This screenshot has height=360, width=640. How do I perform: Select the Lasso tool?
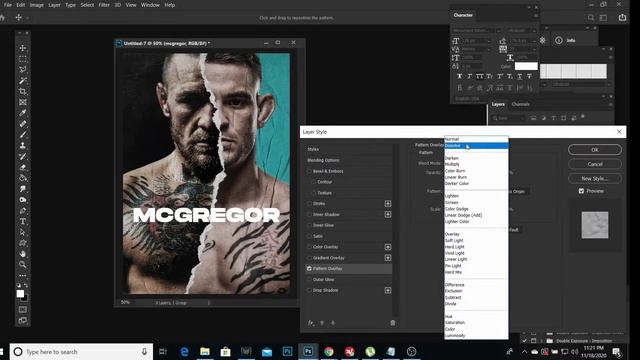22,69
